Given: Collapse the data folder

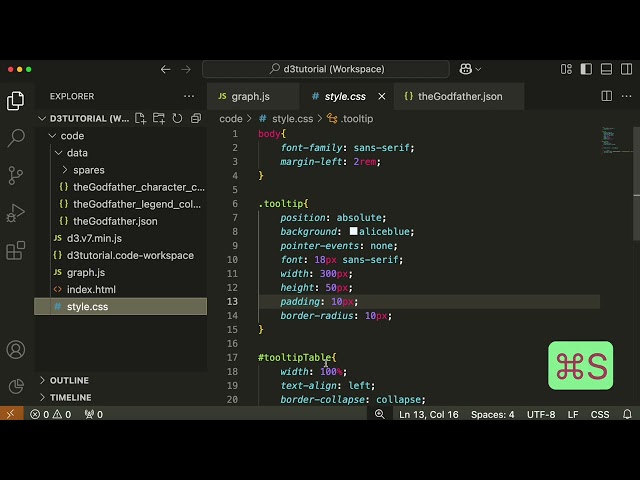Looking at the screenshot, I should (x=58, y=153).
